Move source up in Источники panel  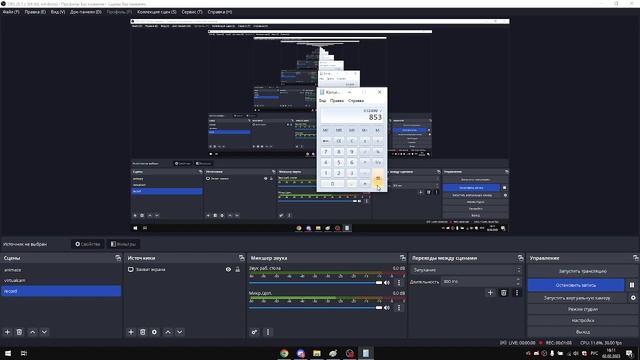pyautogui.click(x=168, y=332)
